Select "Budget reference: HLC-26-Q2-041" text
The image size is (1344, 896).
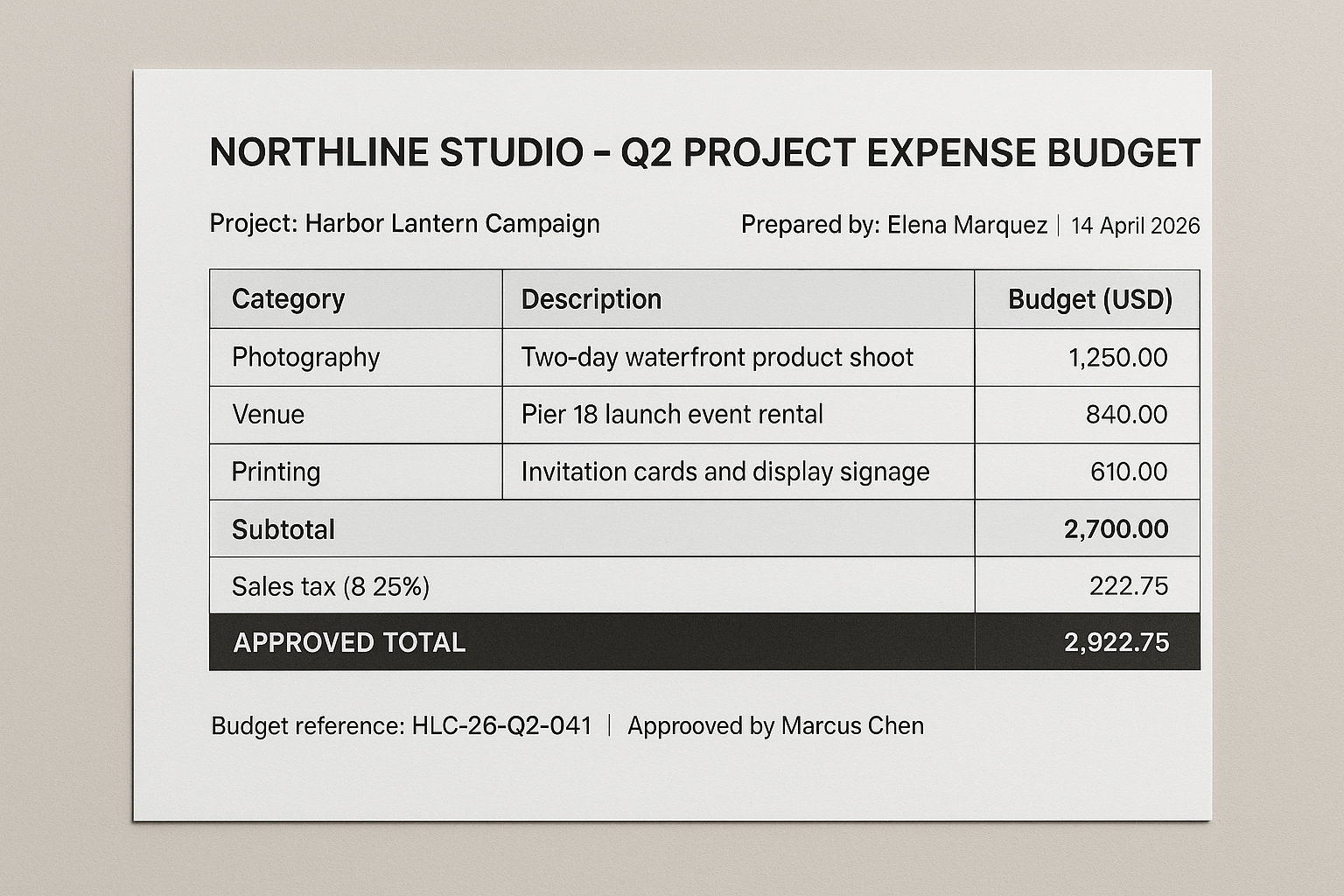pos(402,726)
